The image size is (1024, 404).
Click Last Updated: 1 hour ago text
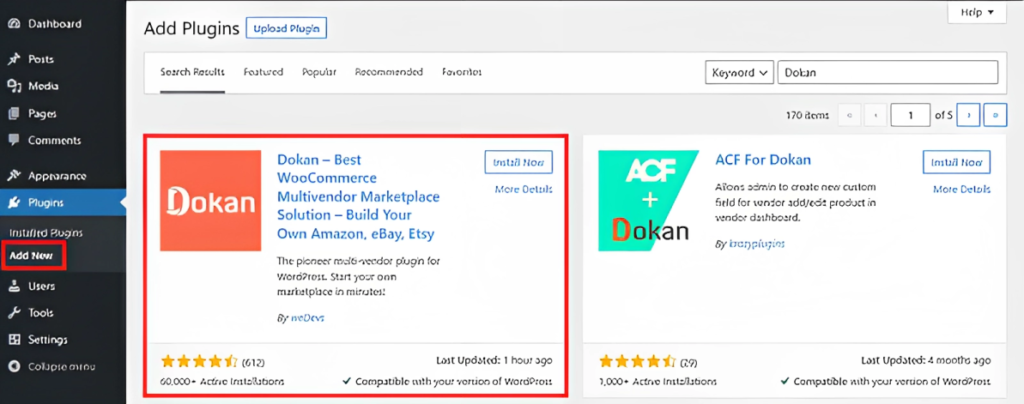(494, 360)
